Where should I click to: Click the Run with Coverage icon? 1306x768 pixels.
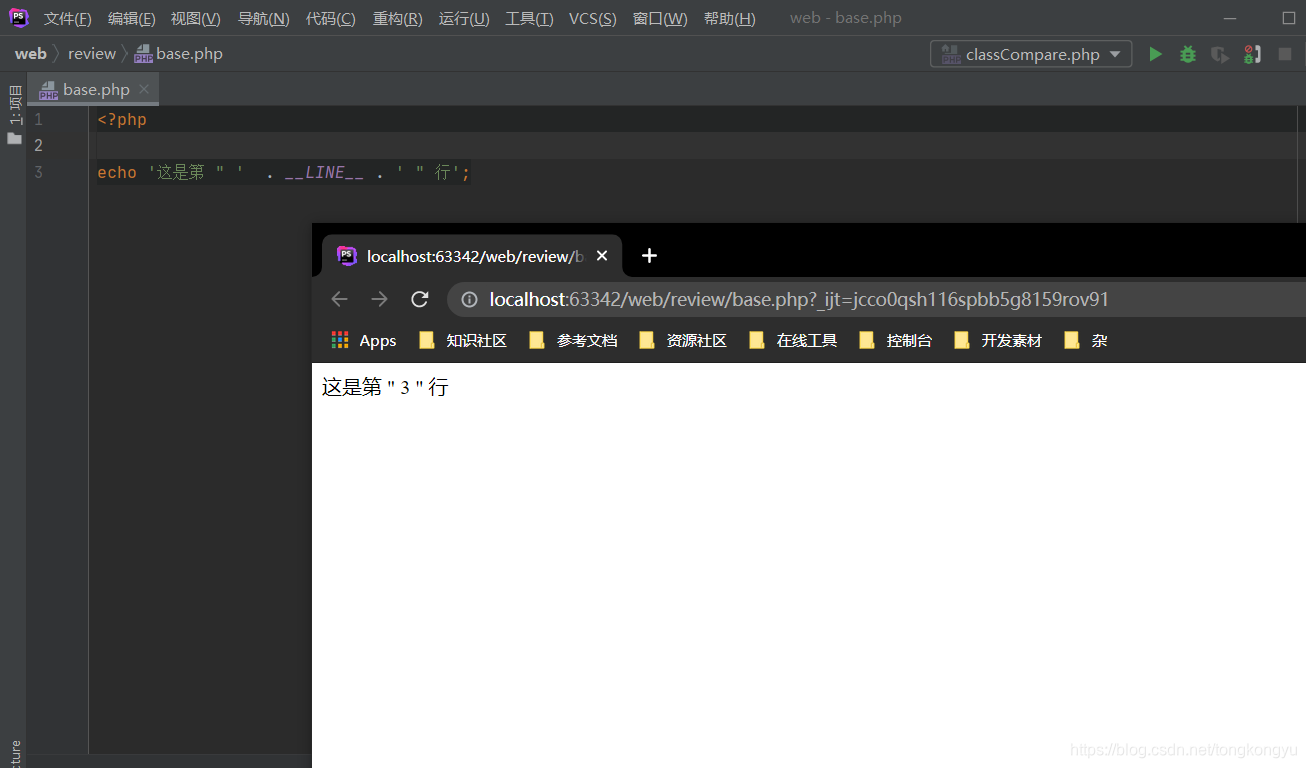pyautogui.click(x=1219, y=54)
